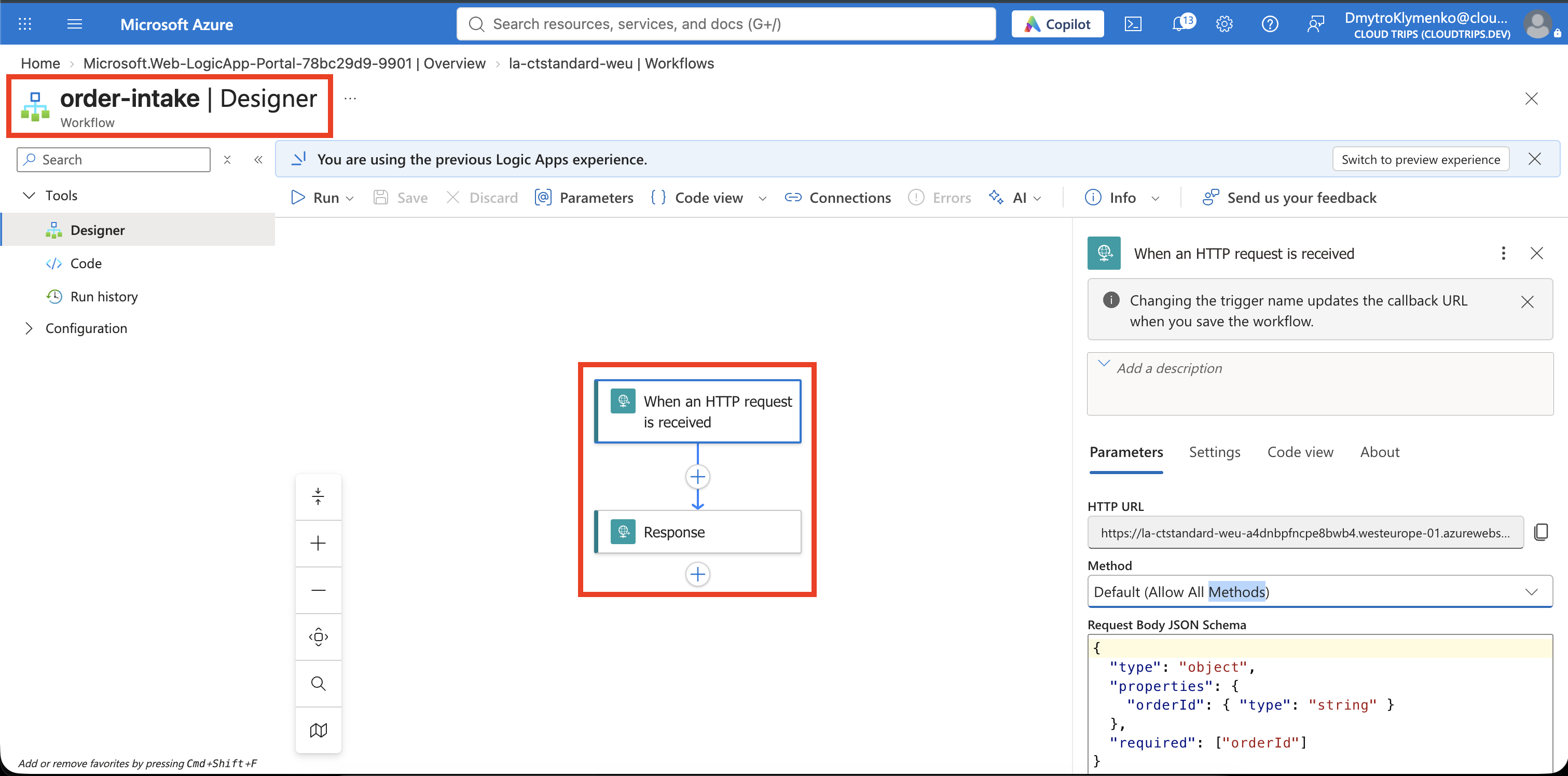Screen dimensions: 1568x776
Task: Click the canvas zoom out minus button
Action: click(318, 590)
